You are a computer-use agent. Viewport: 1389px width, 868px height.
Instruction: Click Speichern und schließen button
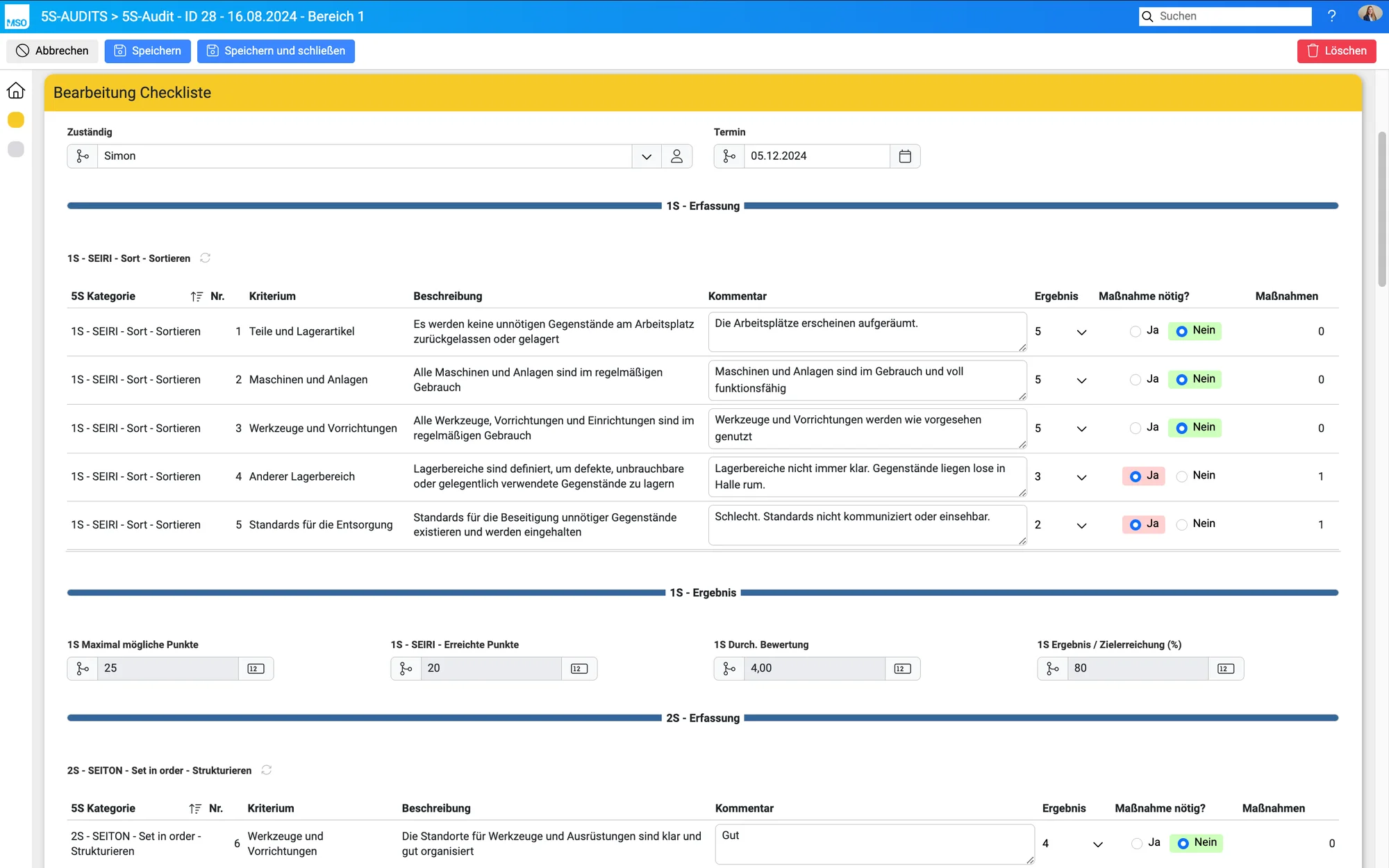point(276,51)
